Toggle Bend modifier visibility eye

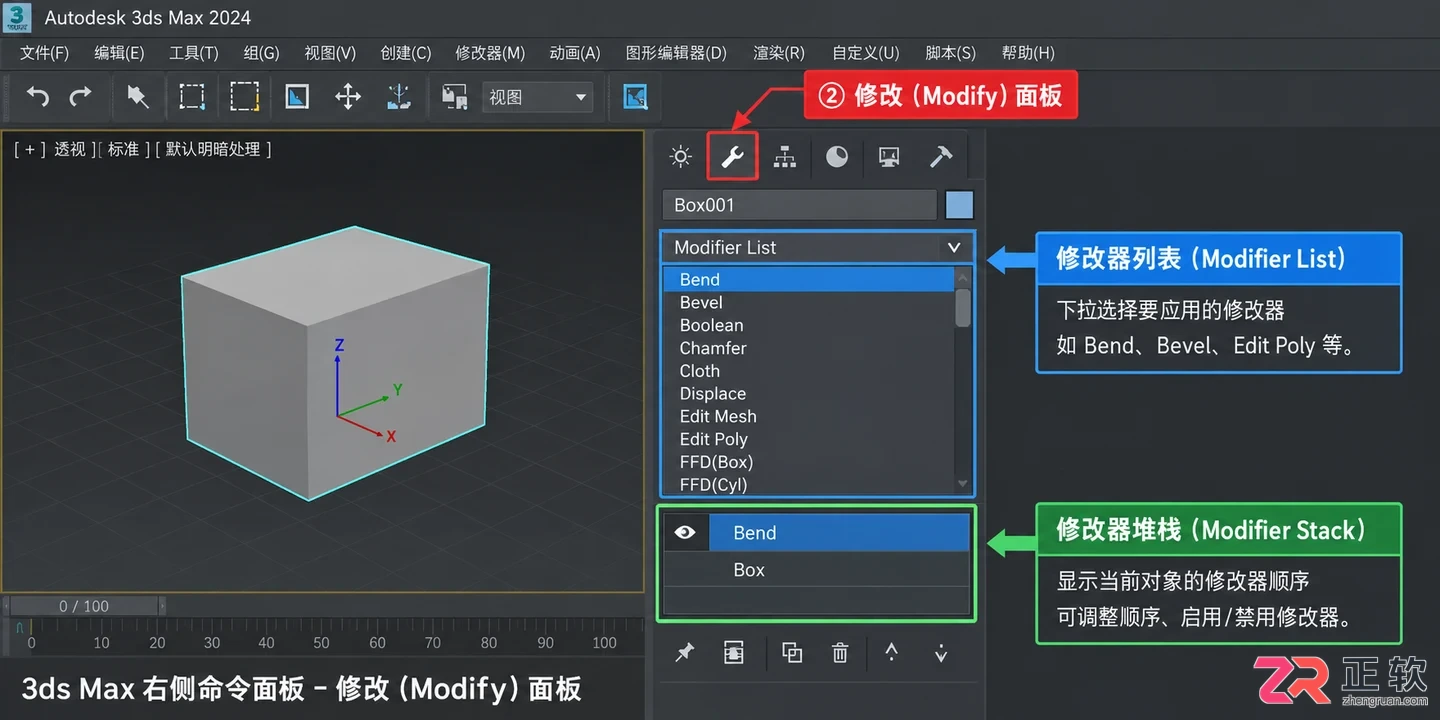point(685,533)
